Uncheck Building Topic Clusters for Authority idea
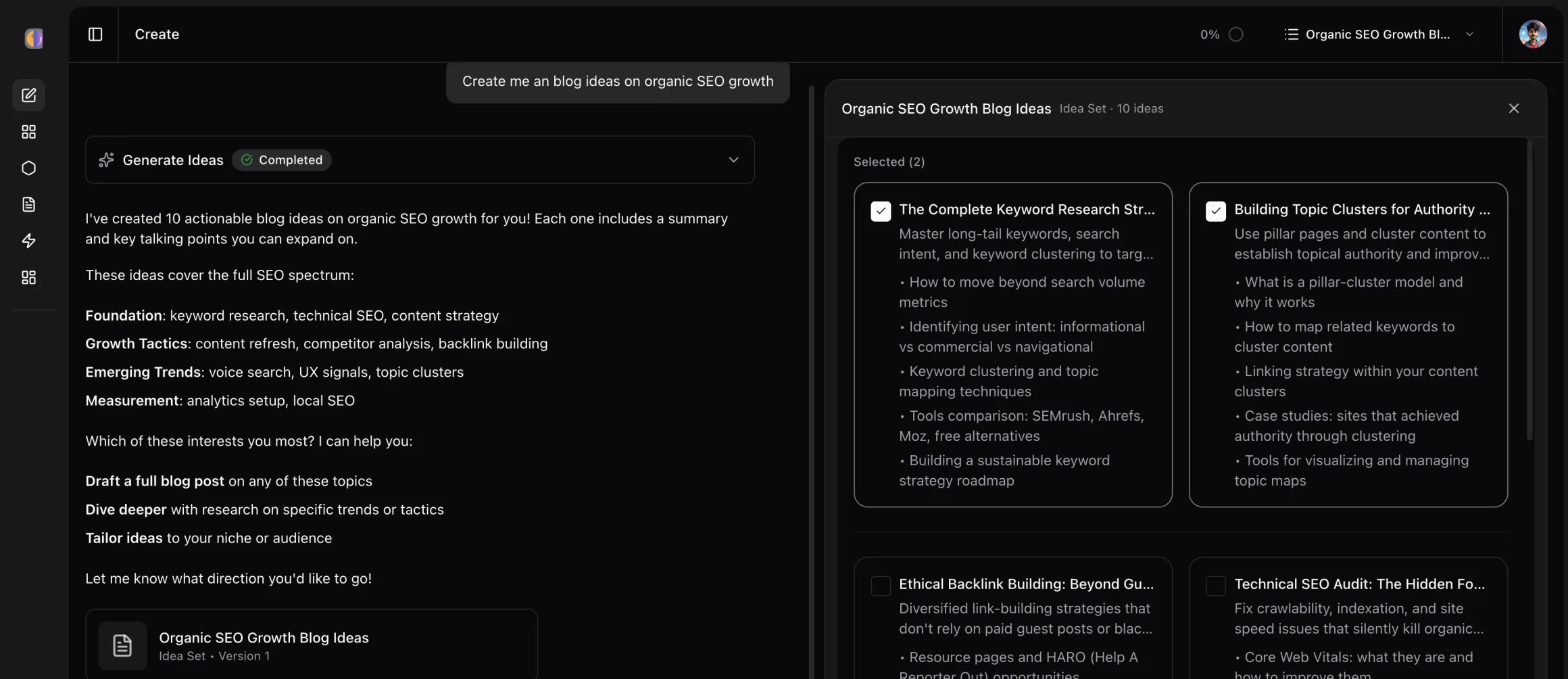 tap(1216, 211)
